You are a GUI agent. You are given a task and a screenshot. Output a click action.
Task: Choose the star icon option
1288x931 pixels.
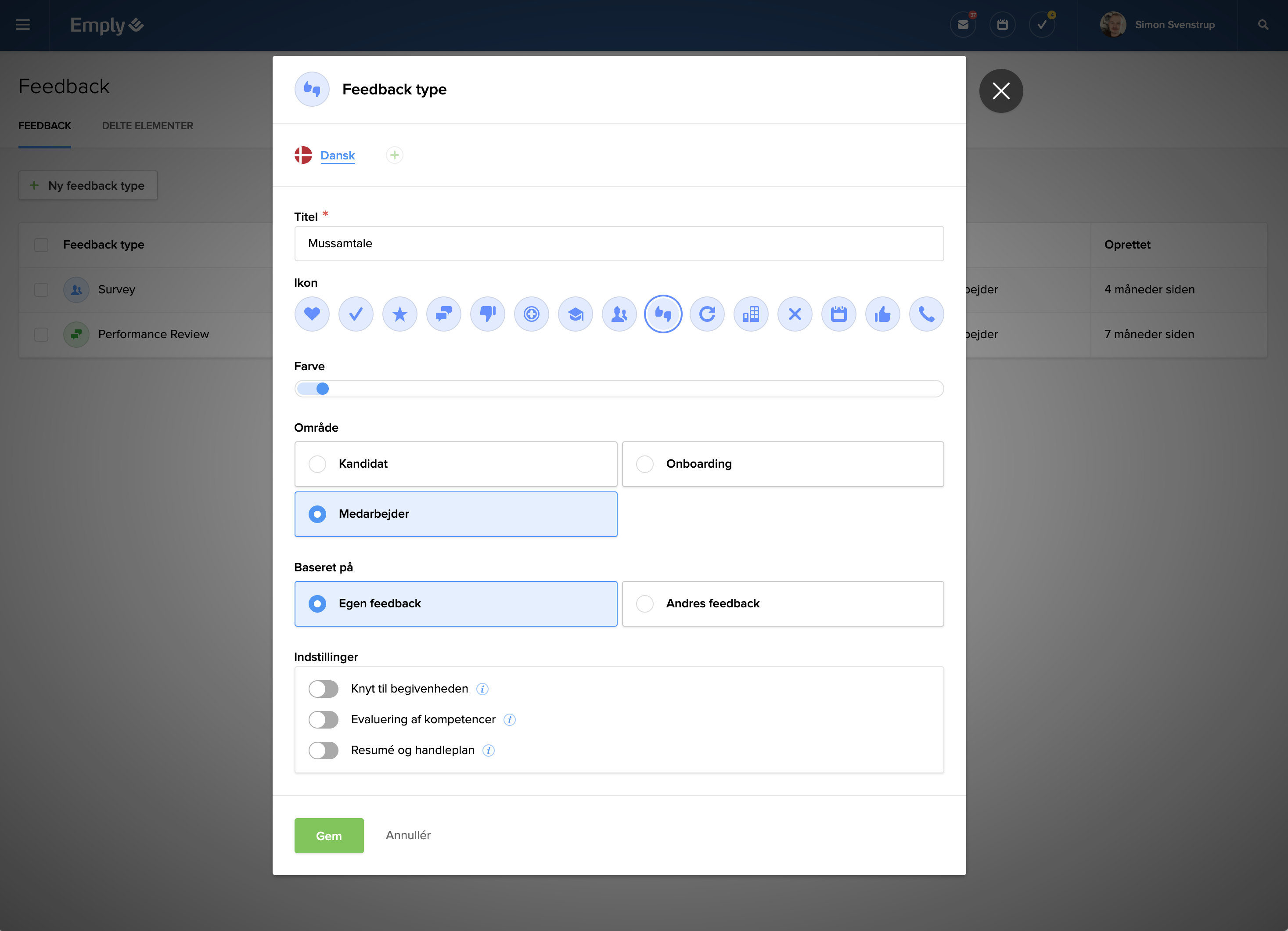(x=400, y=314)
